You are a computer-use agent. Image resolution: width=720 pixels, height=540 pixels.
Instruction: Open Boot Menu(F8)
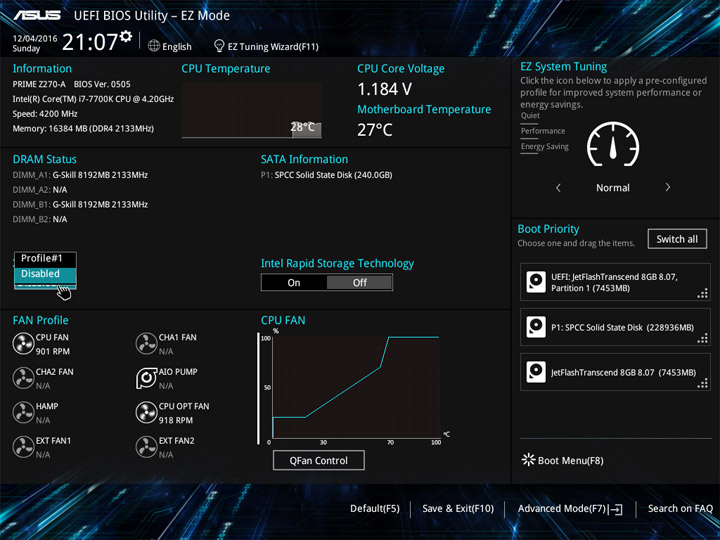point(562,460)
